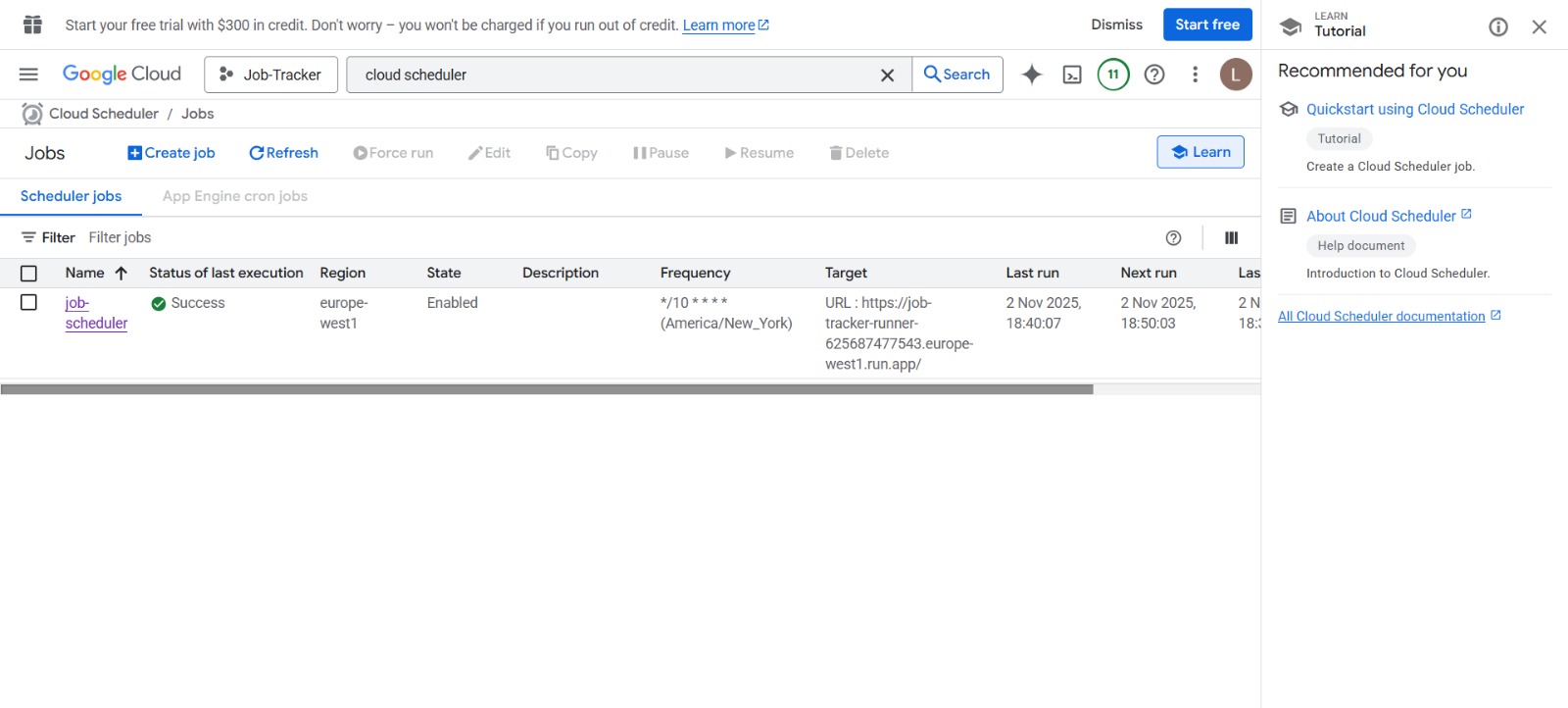Click the Filter icon
This screenshot has width=1568, height=708.
click(x=28, y=237)
